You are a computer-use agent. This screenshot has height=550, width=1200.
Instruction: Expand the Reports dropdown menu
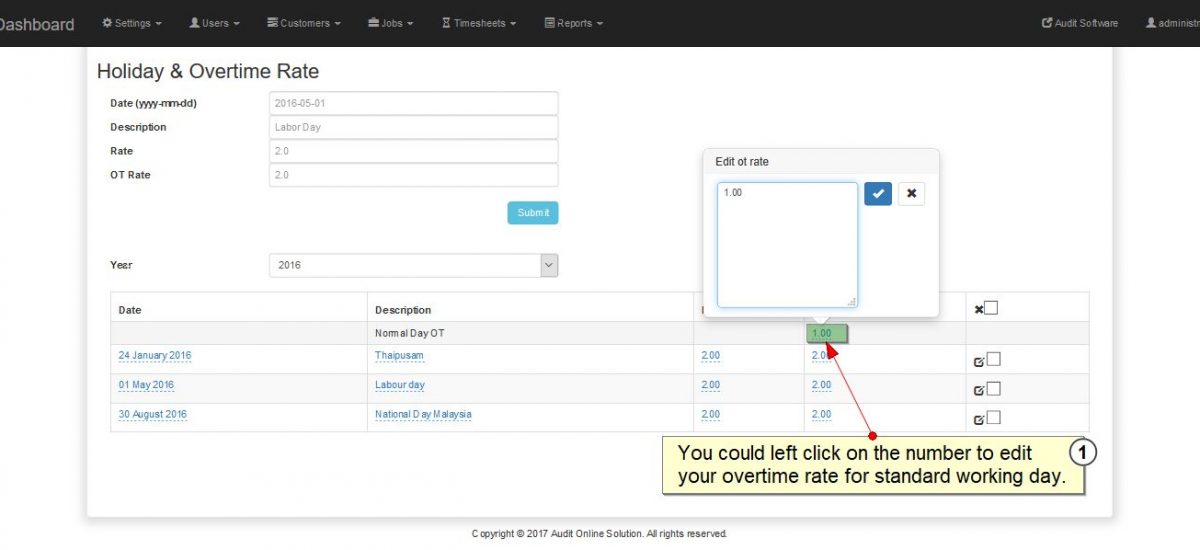tap(573, 23)
